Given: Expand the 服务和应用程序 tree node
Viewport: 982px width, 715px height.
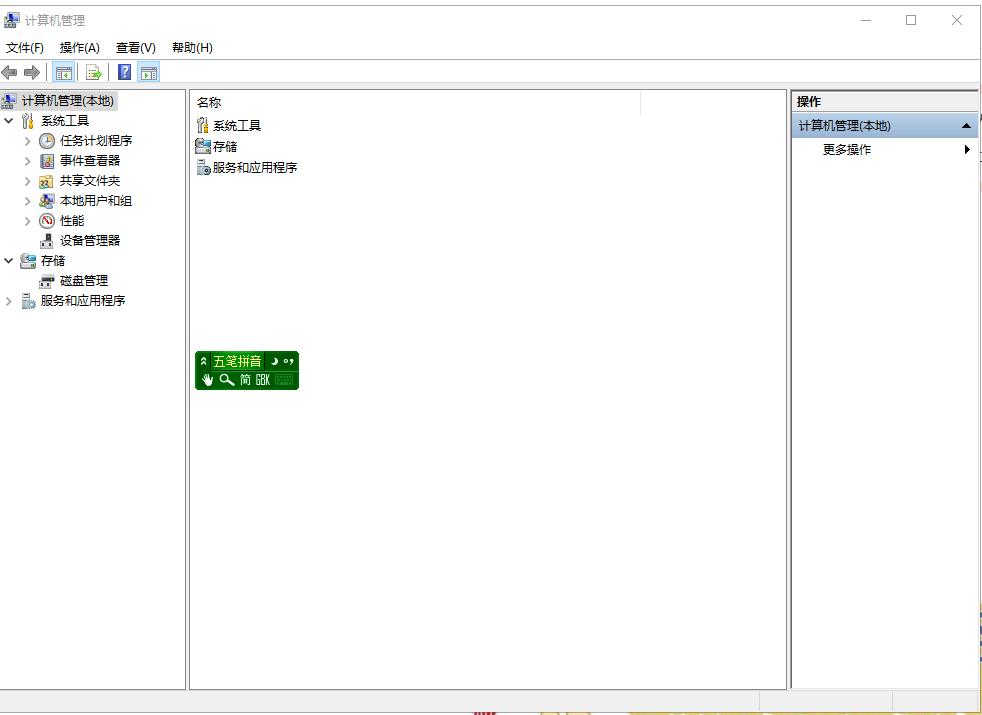Looking at the screenshot, I should [9, 301].
